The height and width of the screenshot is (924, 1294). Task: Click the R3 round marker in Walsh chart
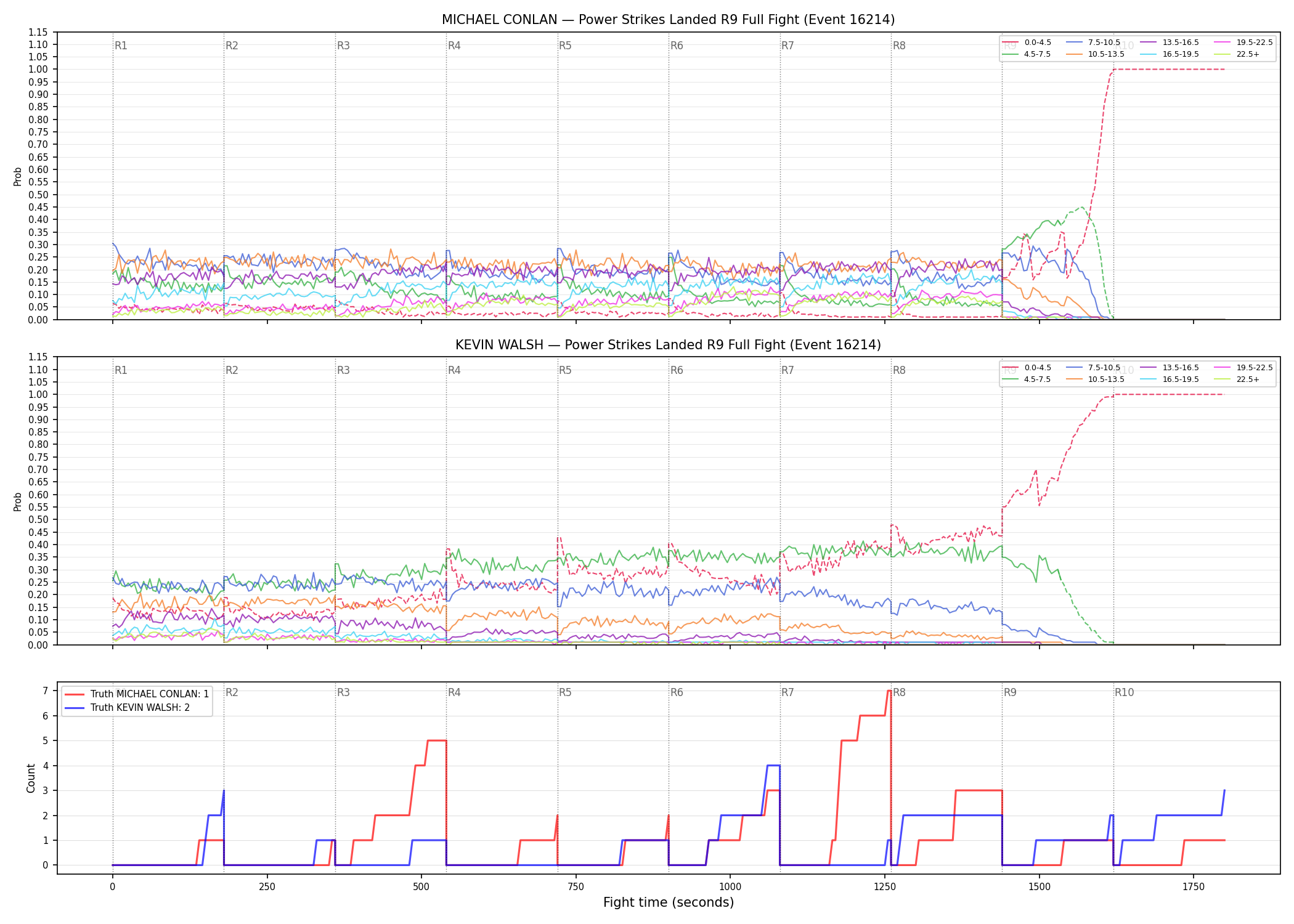(343, 370)
